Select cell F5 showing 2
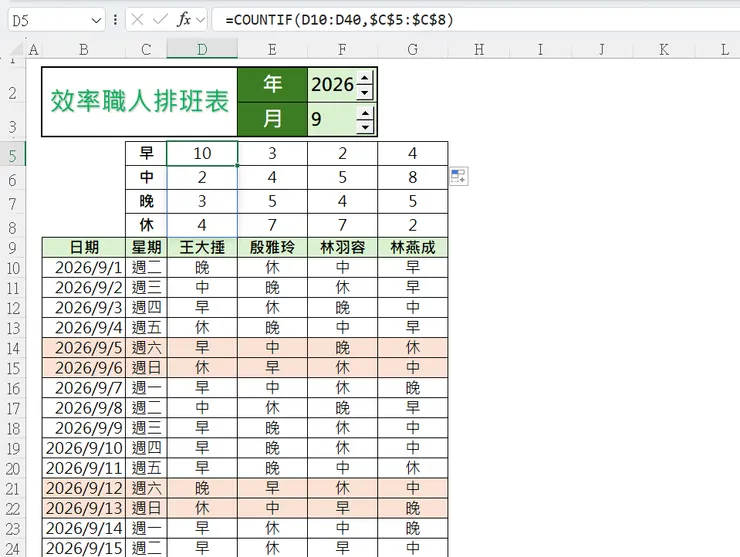Image resolution: width=740 pixels, height=557 pixels. (342, 153)
